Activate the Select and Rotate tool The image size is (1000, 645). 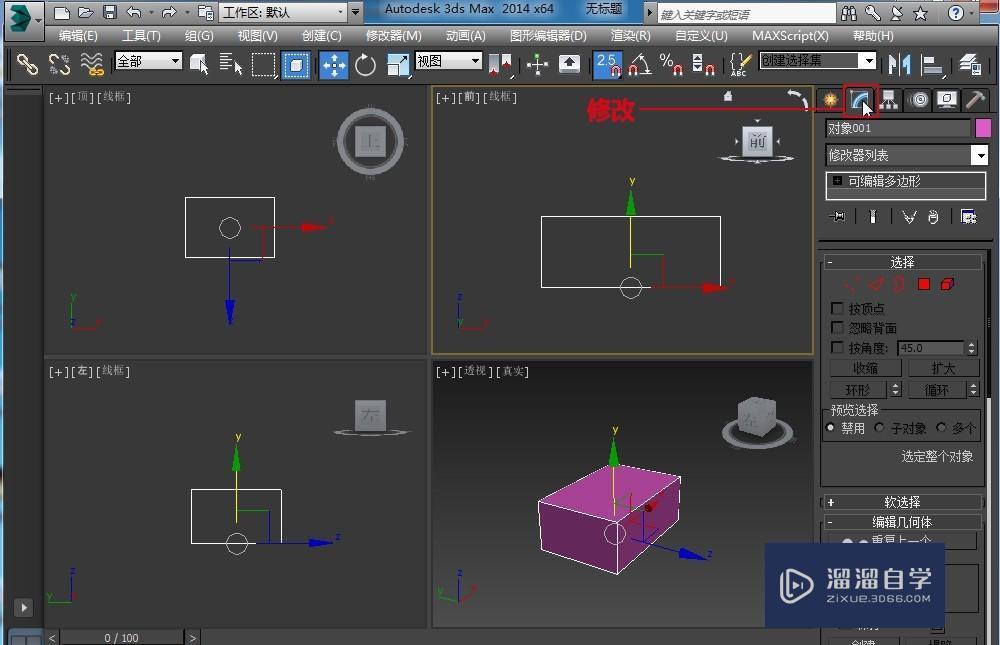pyautogui.click(x=365, y=64)
